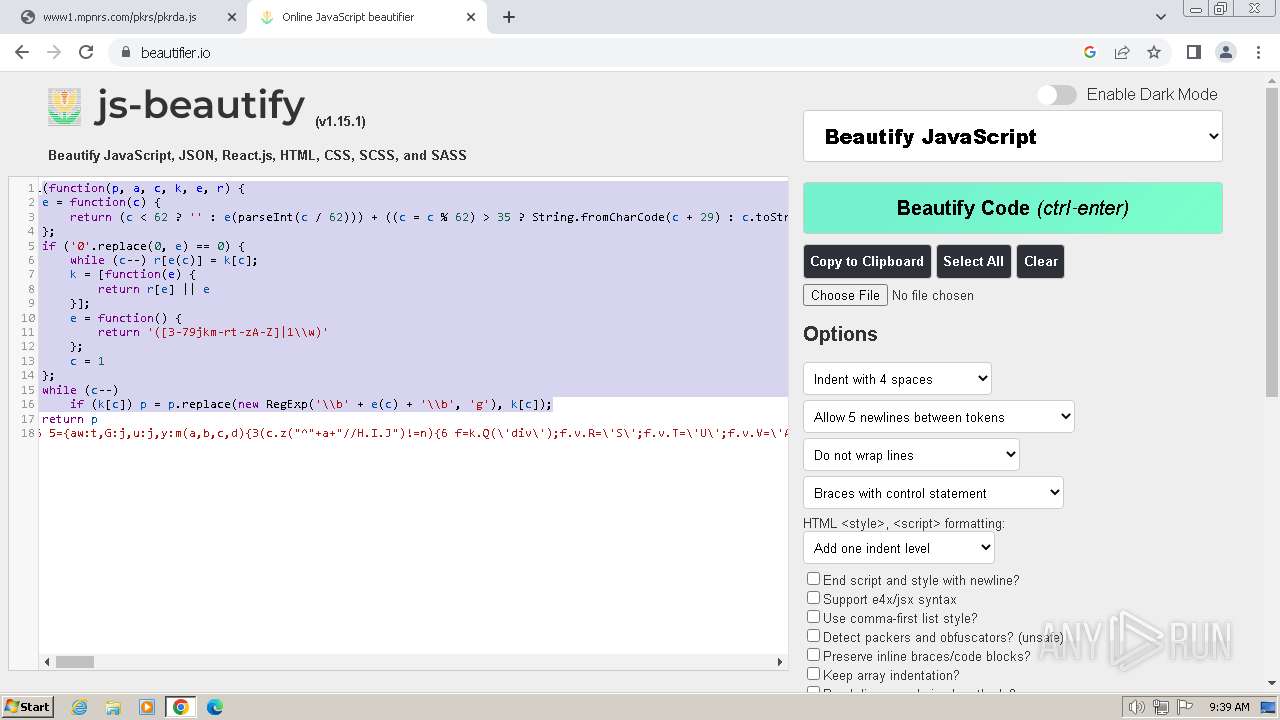1280x720 pixels.
Task: Go back with the browser back arrow
Action: click(22, 52)
